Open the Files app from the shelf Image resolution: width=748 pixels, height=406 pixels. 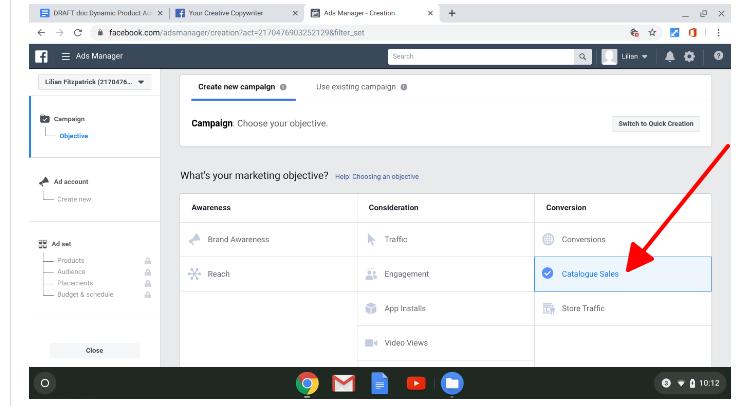452,383
